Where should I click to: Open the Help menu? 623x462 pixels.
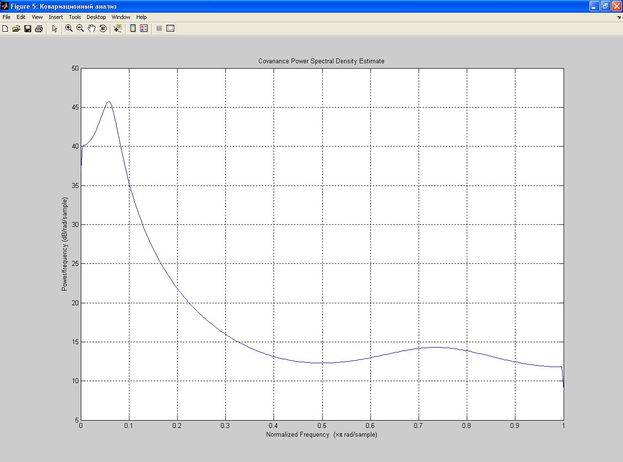pyautogui.click(x=141, y=17)
